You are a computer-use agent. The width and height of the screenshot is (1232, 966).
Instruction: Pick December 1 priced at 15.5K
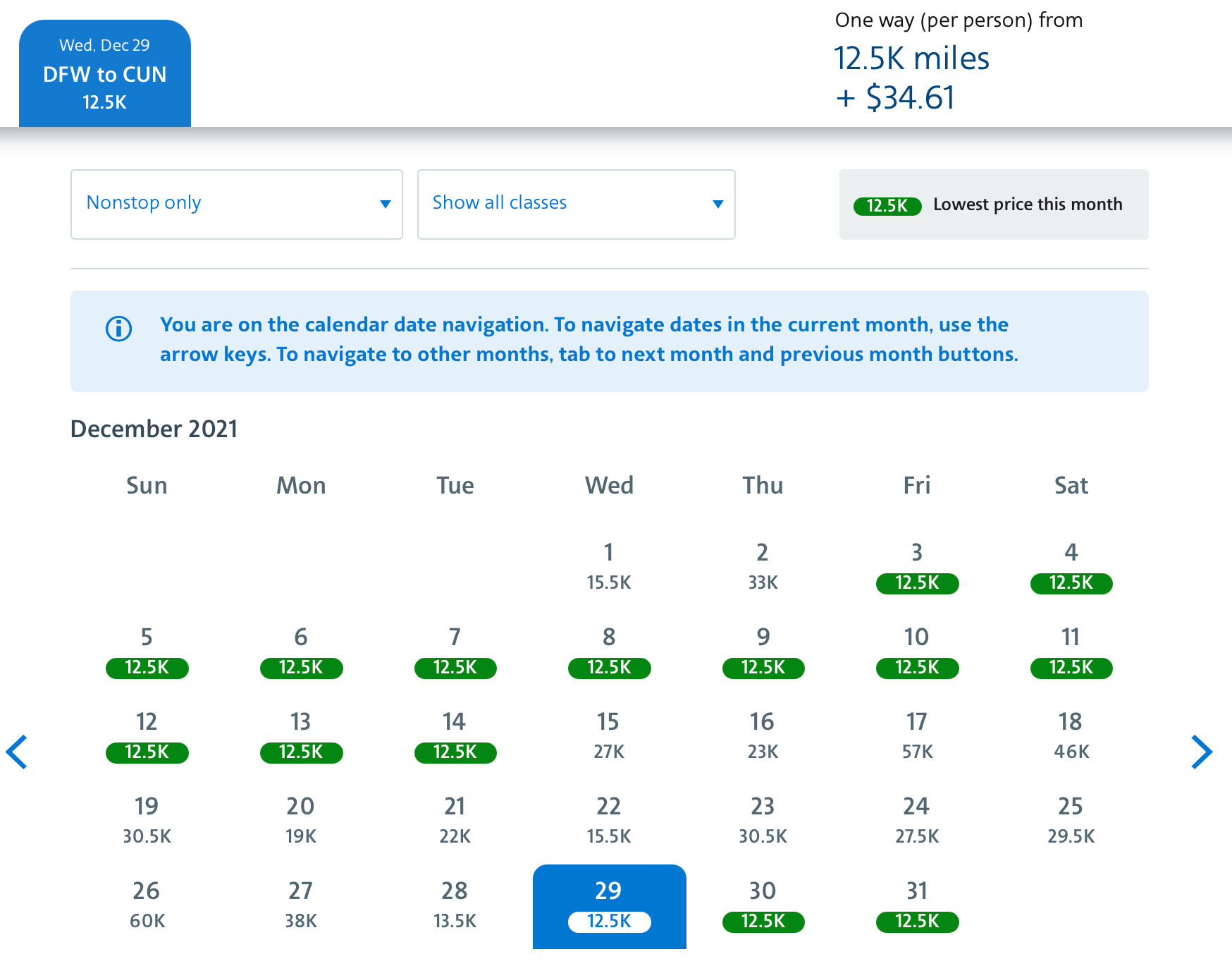coord(609,567)
